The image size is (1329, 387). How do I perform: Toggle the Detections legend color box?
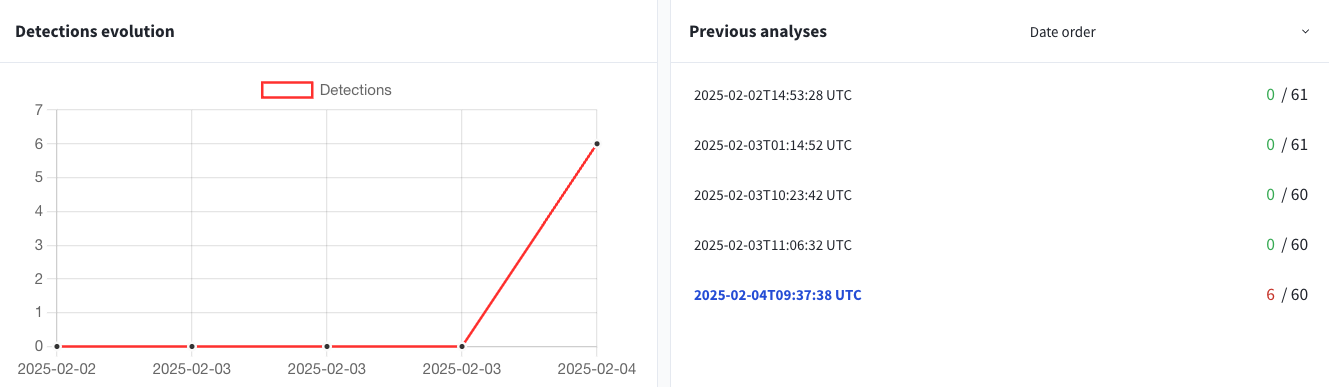[x=287, y=90]
